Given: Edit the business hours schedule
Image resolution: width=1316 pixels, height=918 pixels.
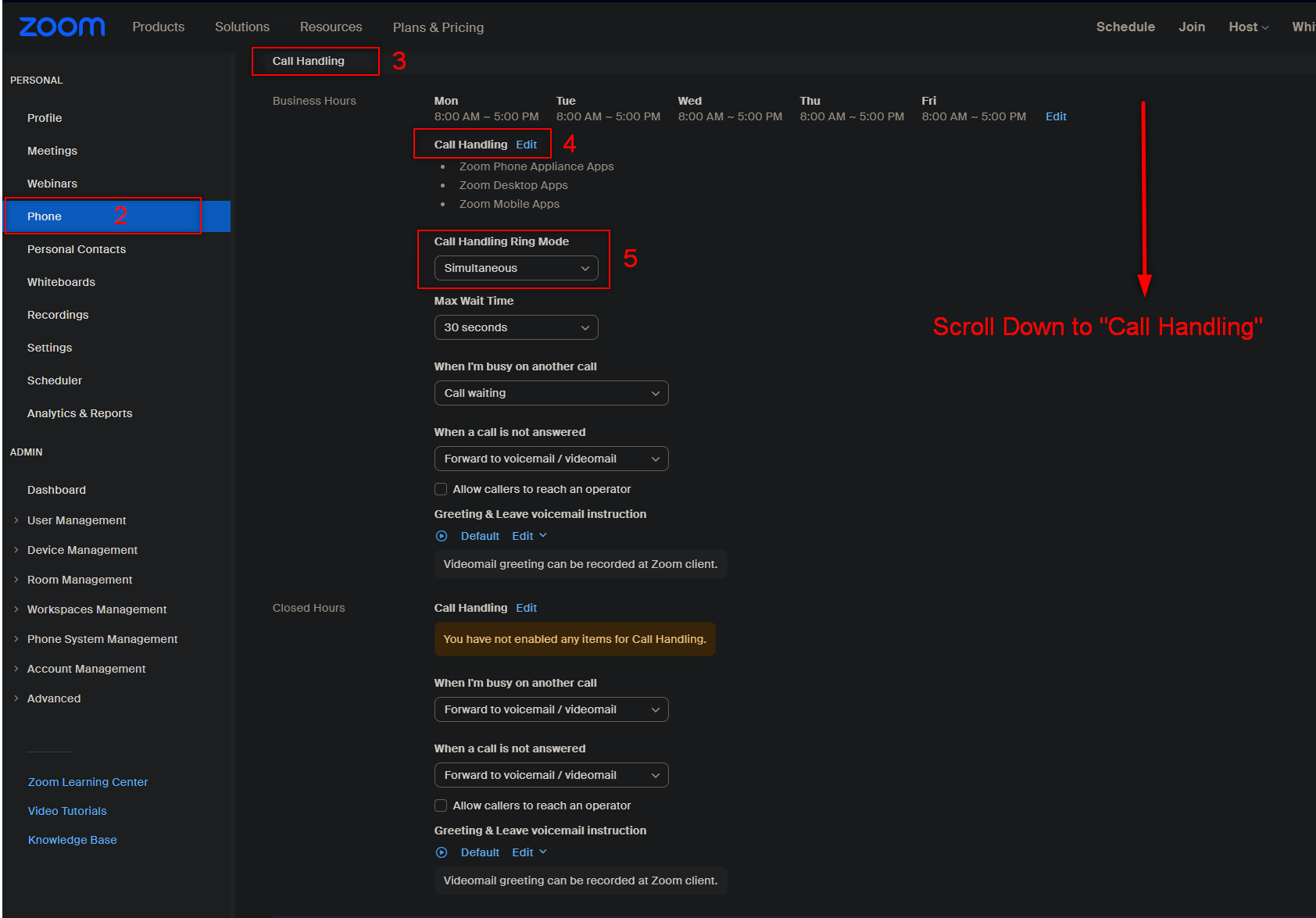Looking at the screenshot, I should pyautogui.click(x=1056, y=116).
